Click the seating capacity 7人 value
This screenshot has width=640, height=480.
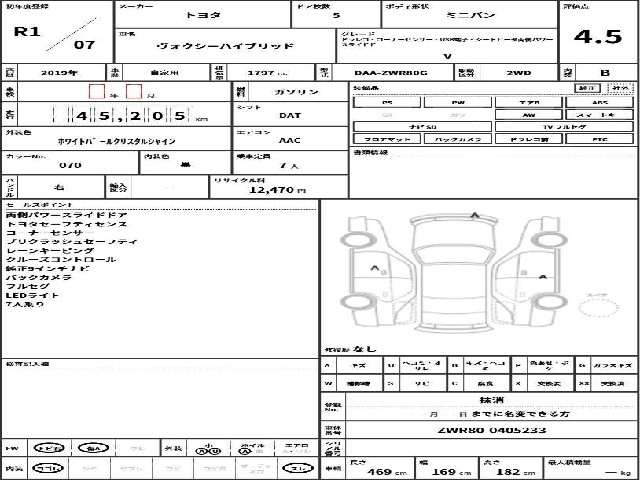click(289, 166)
